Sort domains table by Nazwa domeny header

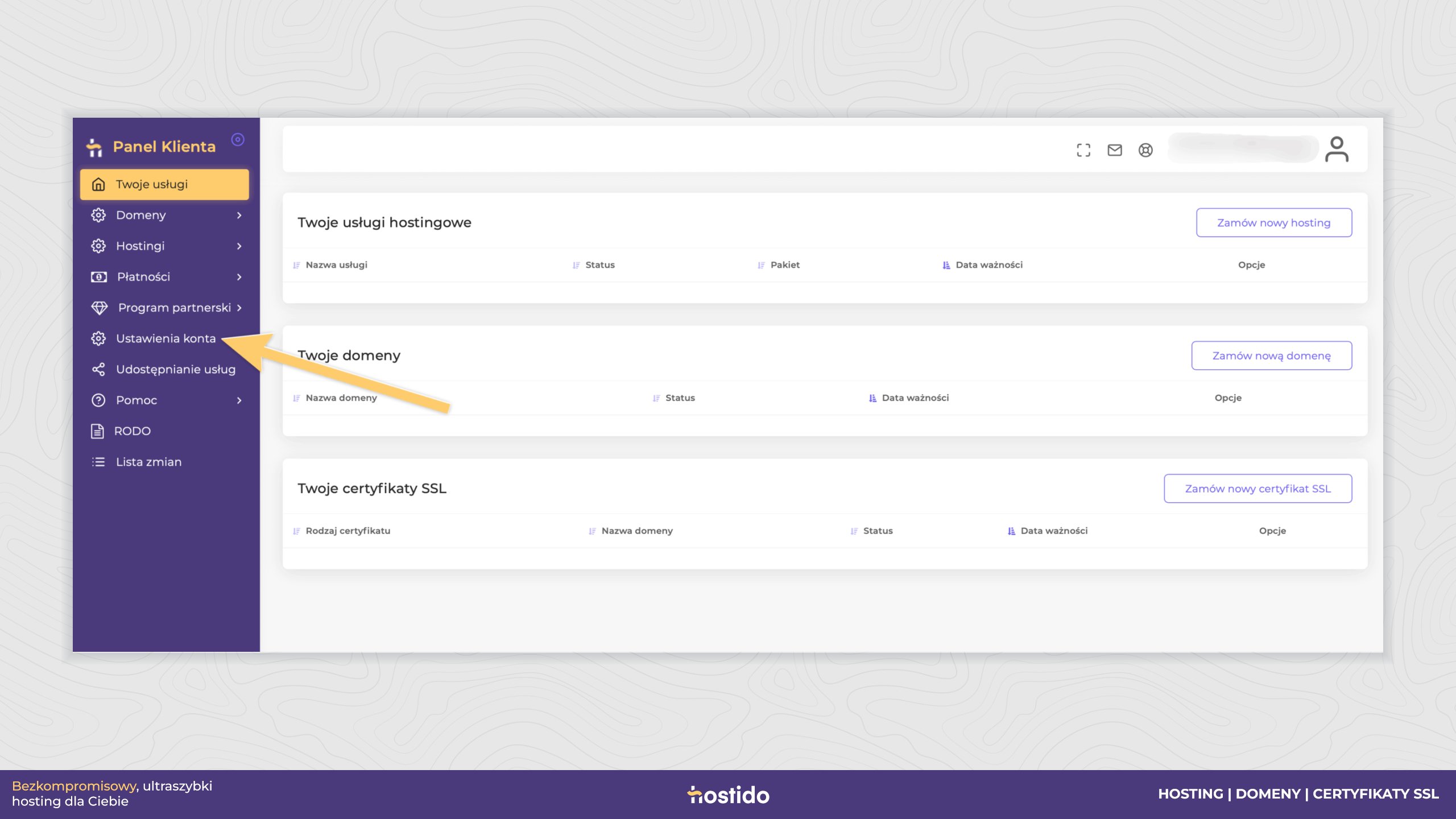341,398
